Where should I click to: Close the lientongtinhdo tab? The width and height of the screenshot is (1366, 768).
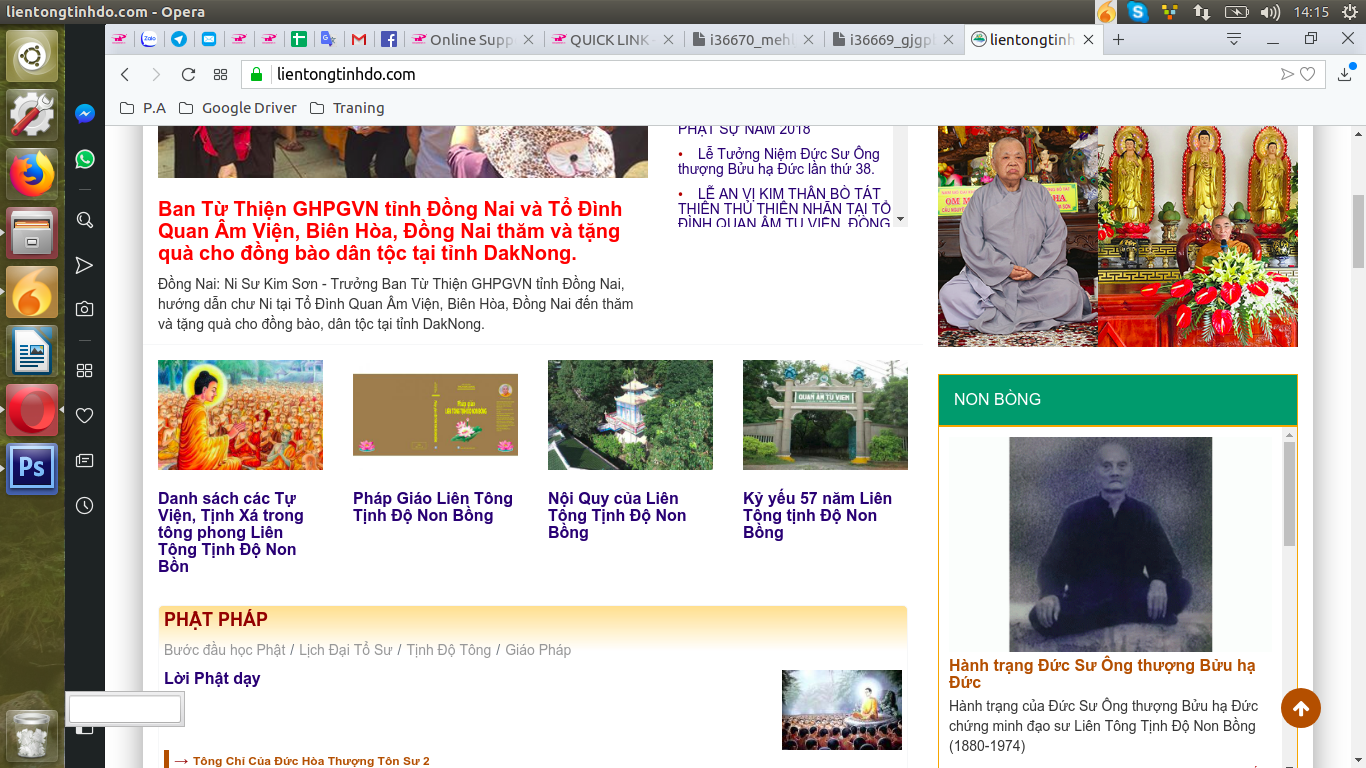coord(1089,40)
